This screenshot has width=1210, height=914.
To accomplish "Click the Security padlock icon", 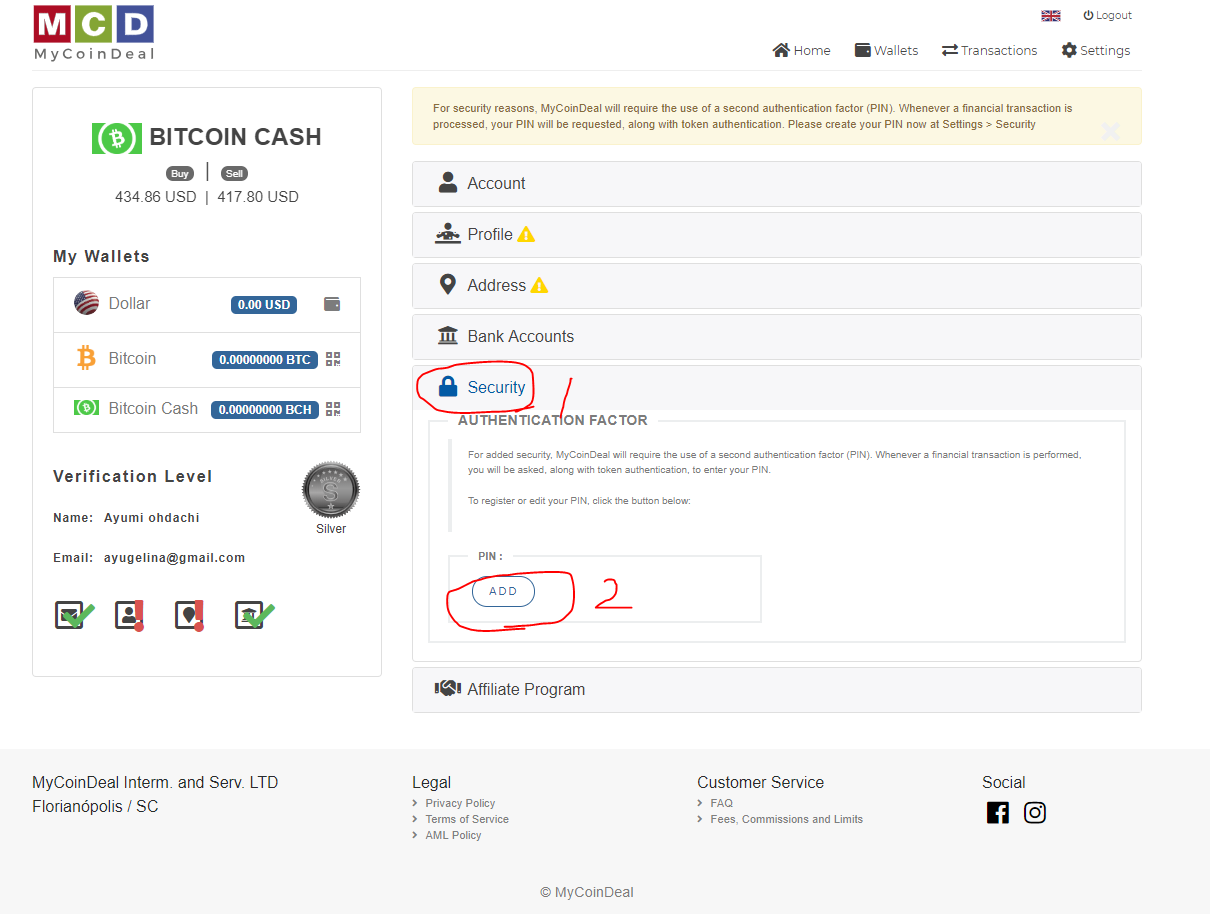I will click(448, 387).
